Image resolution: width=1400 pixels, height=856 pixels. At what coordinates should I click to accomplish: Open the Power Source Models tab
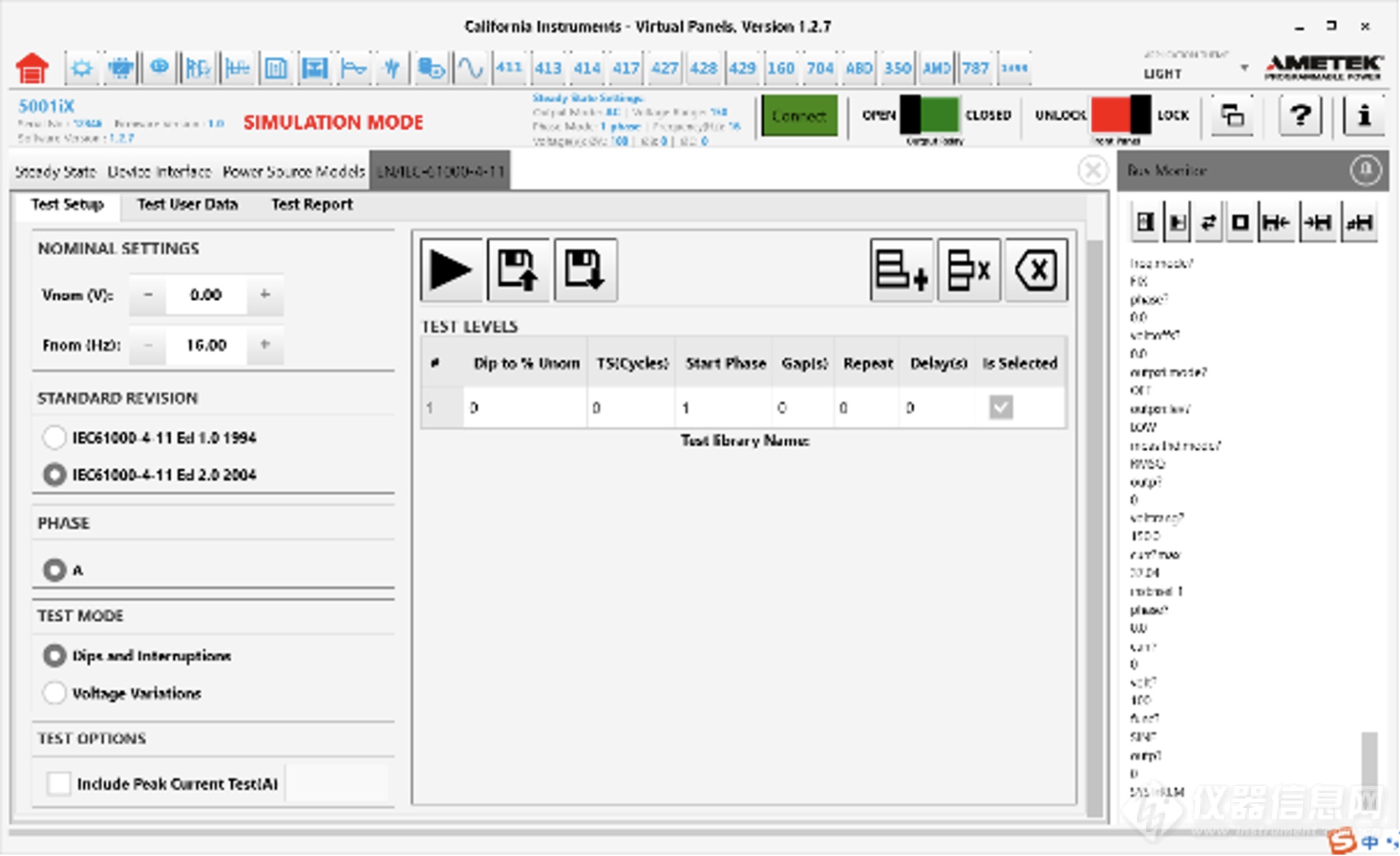[x=293, y=171]
